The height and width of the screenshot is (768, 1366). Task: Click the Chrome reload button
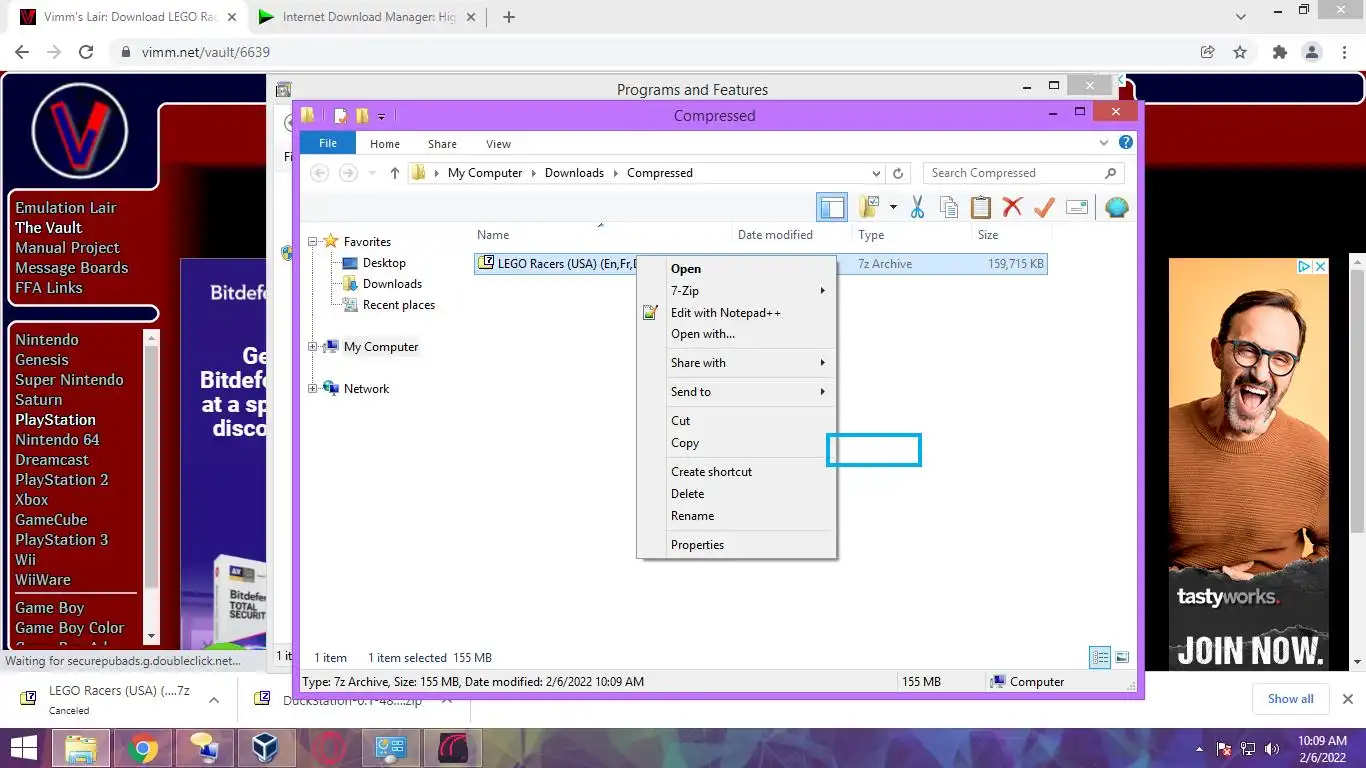click(x=86, y=52)
